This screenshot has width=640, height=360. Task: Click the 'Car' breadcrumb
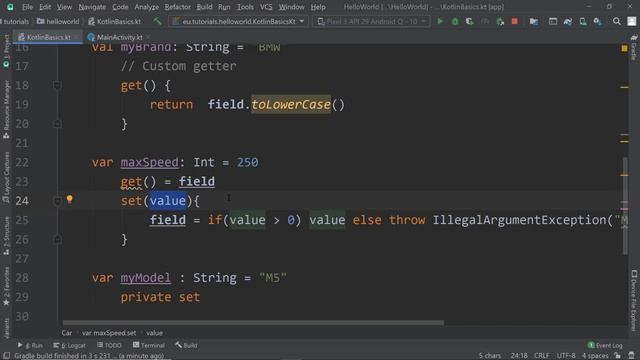67,333
